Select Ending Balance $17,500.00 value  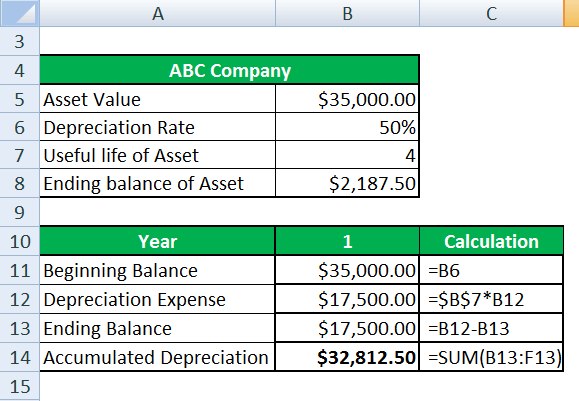[x=347, y=328]
